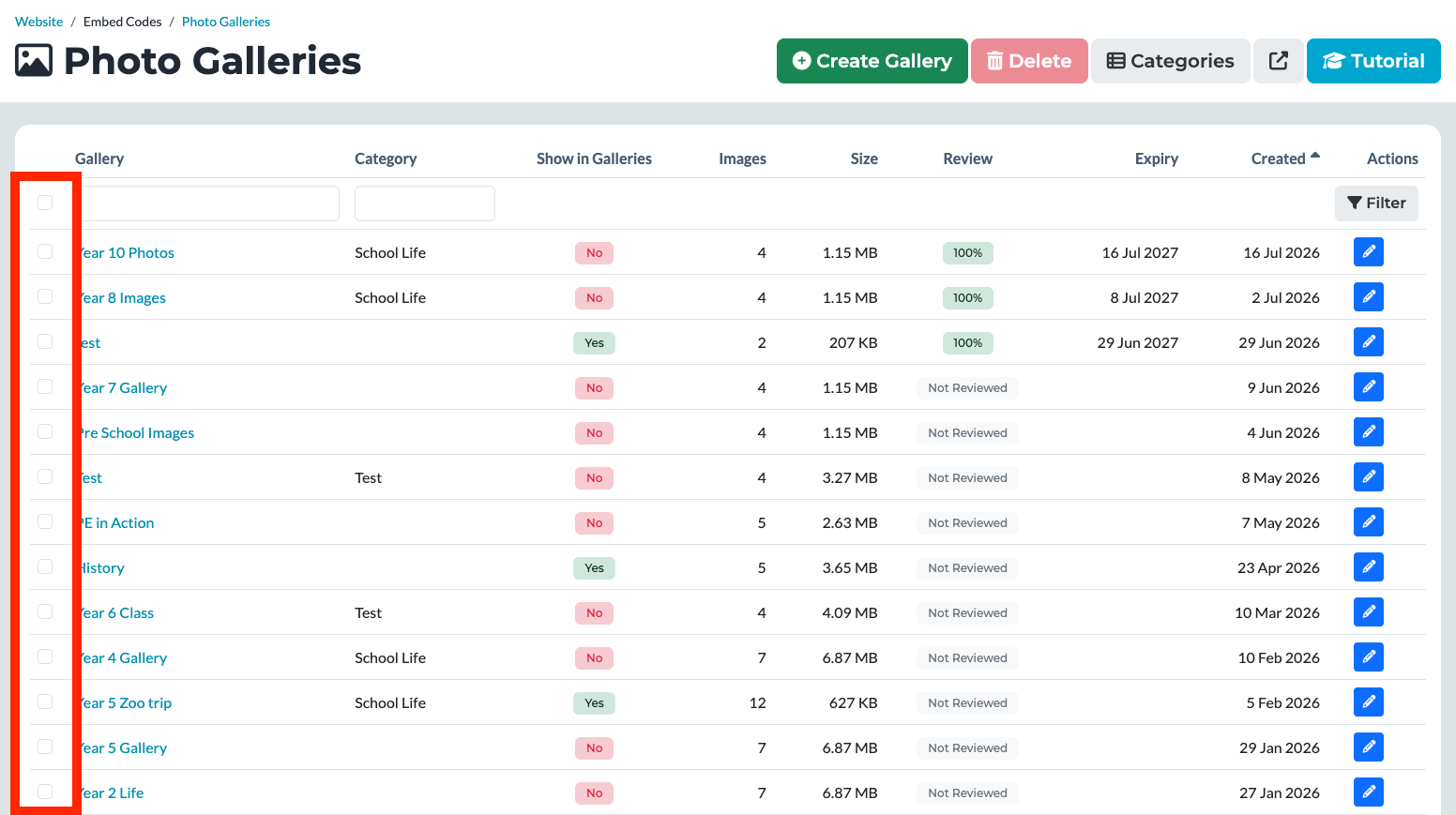Viewport: 1456px width, 815px height.
Task: Select the checkbox for Year 7 Gallery
Action: pos(45,386)
